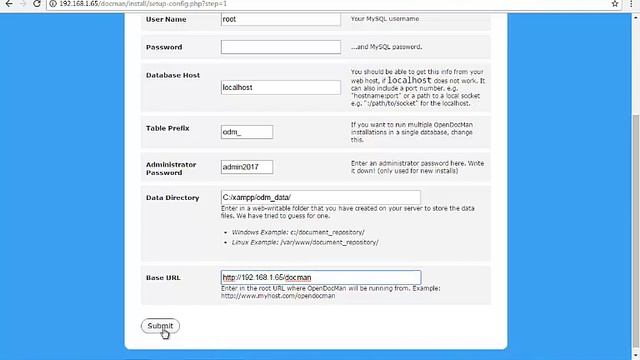The height and width of the screenshot is (360, 640).
Task: Click the 'Table Prefix' label
Action: [x=168, y=128]
